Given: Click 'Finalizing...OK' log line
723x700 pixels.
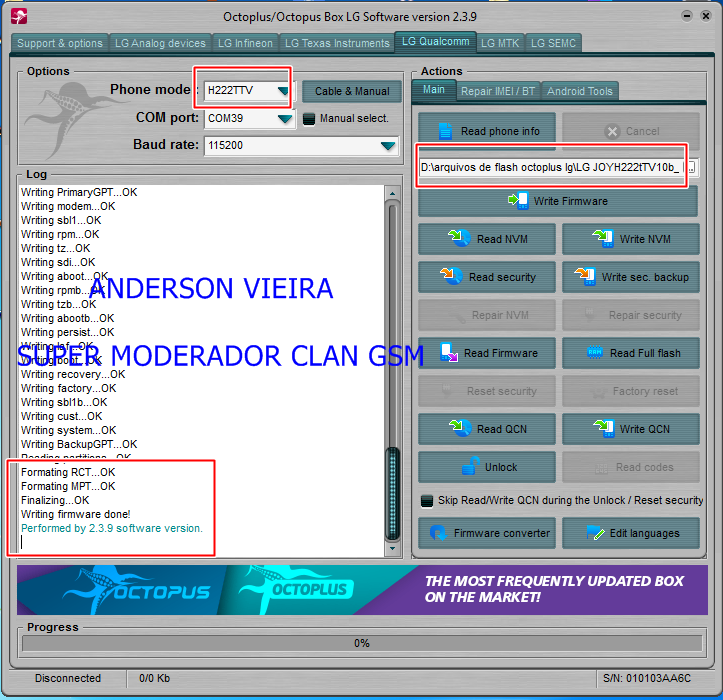Looking at the screenshot, I should click(55, 500).
